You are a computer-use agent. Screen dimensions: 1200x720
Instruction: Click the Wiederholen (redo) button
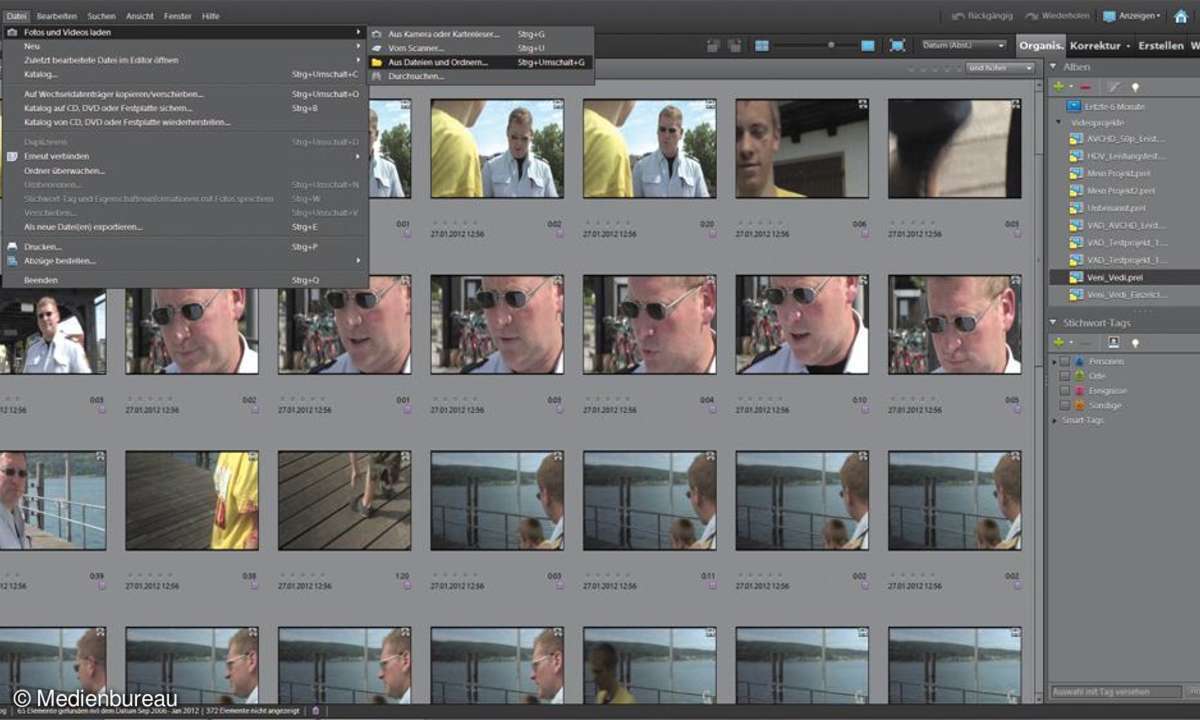pos(1059,16)
